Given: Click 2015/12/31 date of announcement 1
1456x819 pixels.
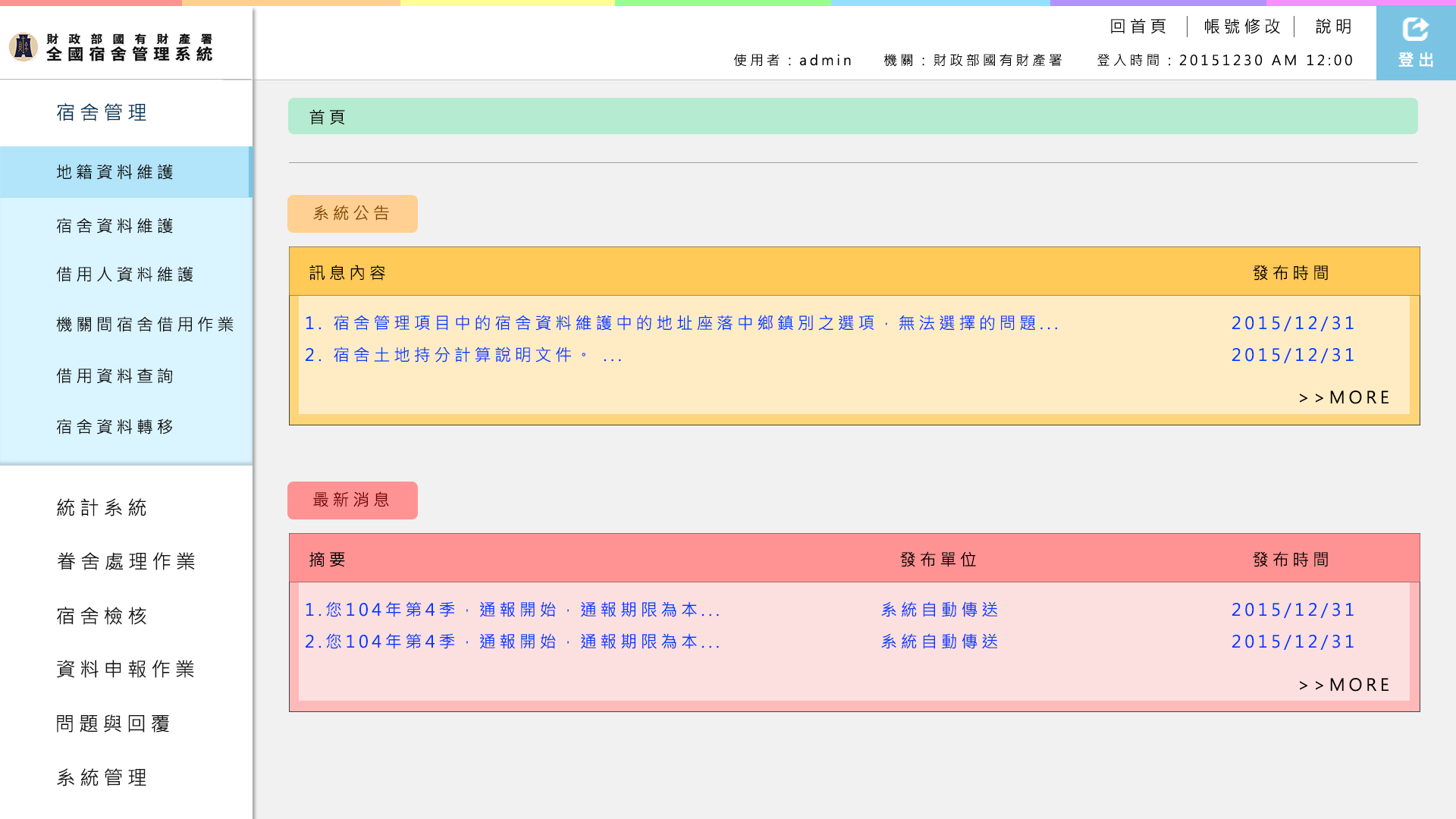Looking at the screenshot, I should (1293, 324).
